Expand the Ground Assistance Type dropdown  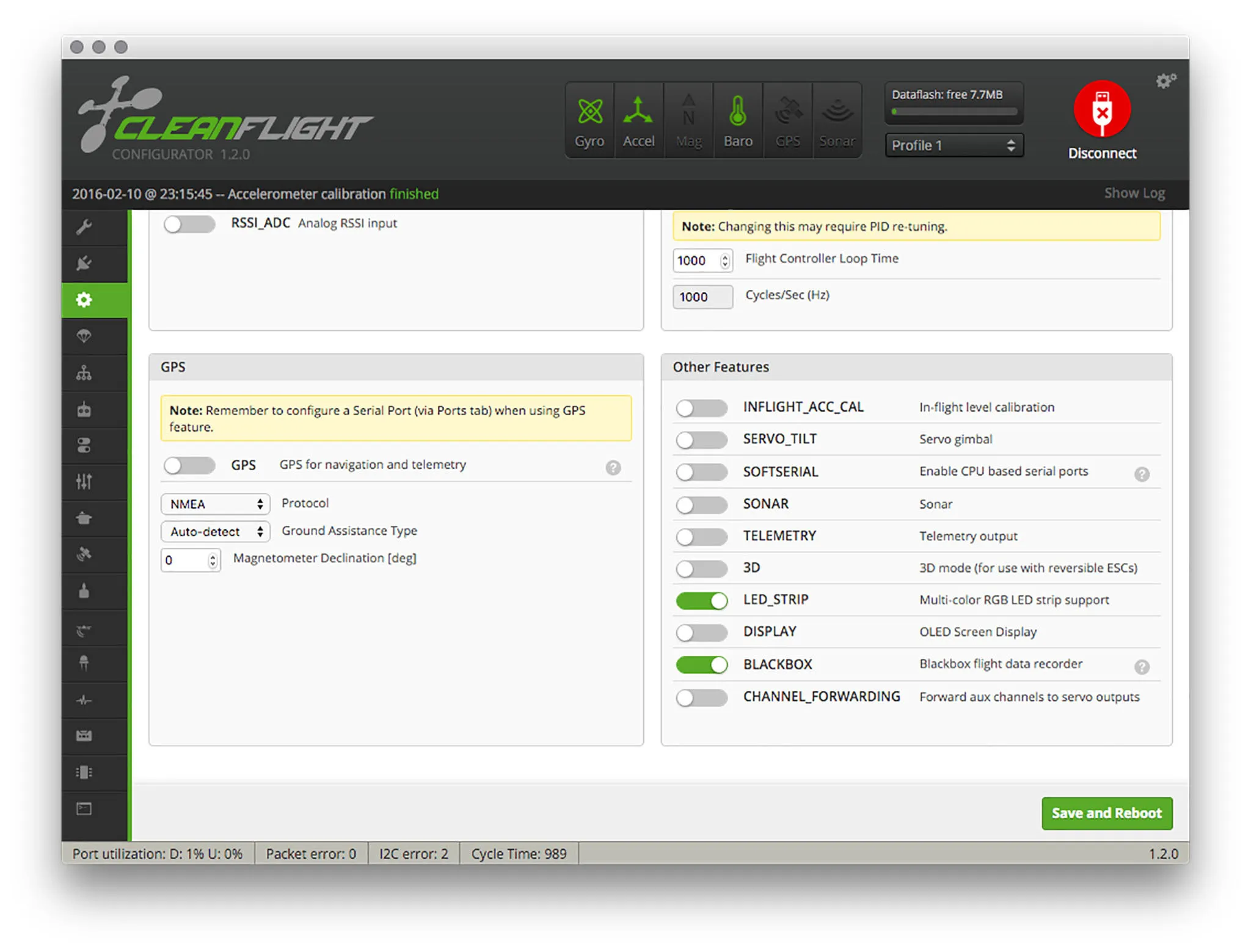[x=215, y=532]
